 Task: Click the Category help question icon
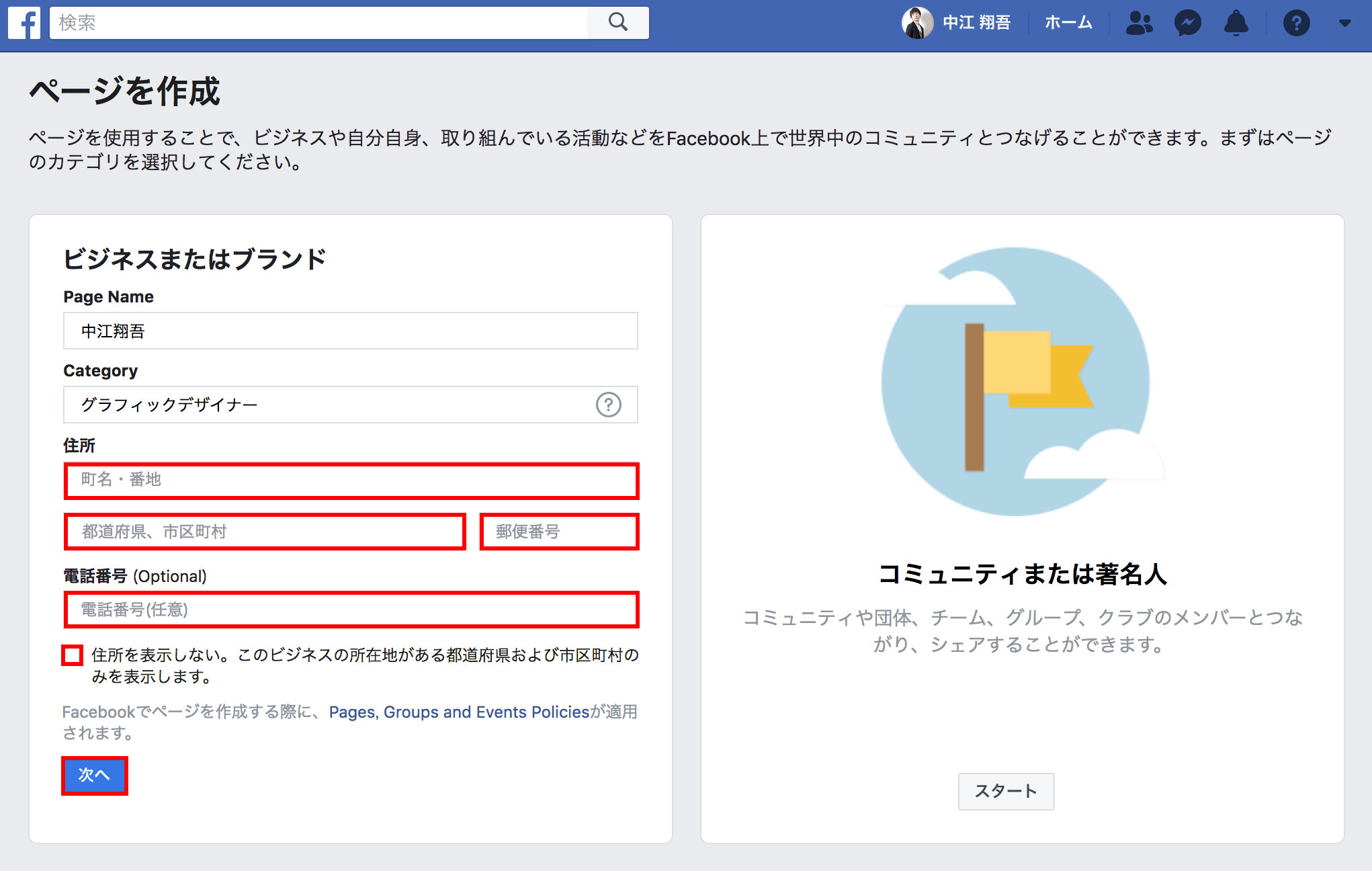tap(608, 405)
